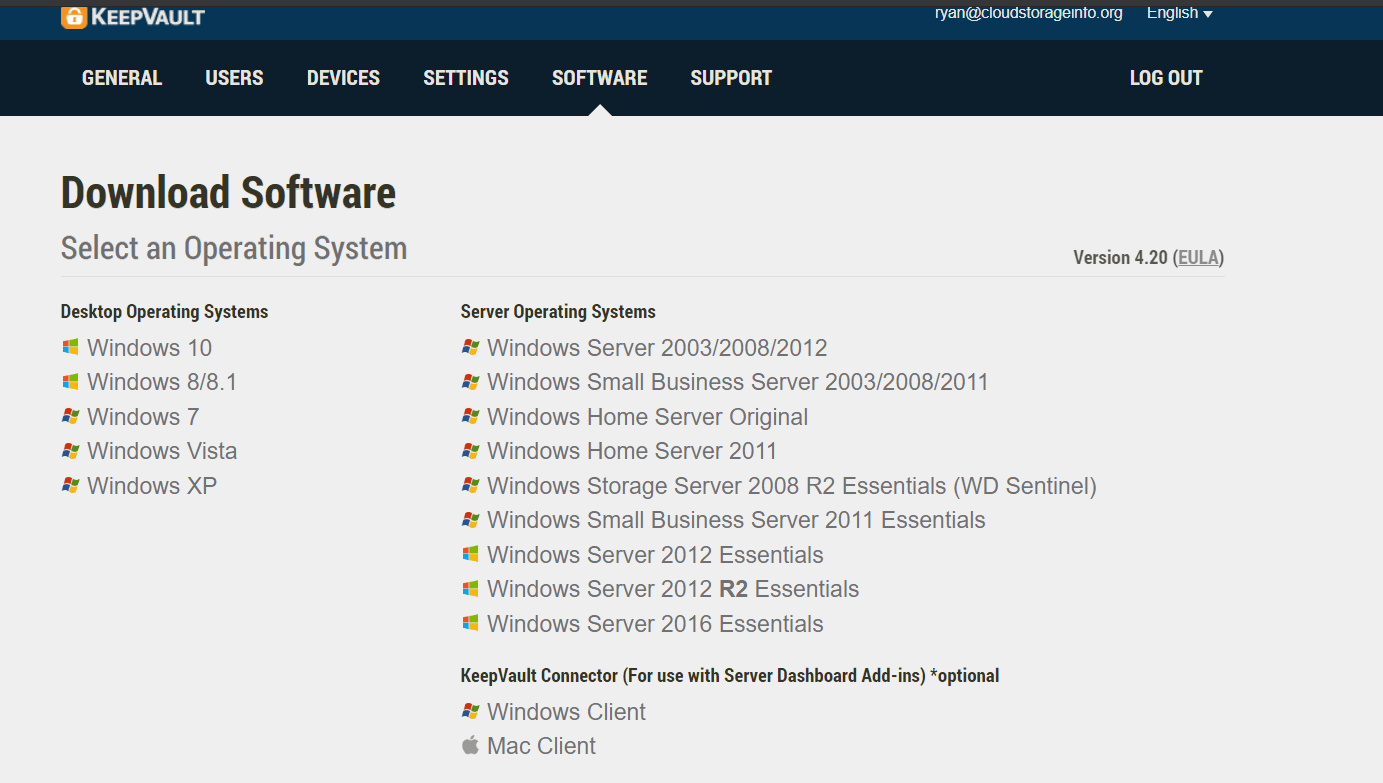Click the Apple icon beside Mac Client
The width and height of the screenshot is (1383, 783).
(x=470, y=745)
